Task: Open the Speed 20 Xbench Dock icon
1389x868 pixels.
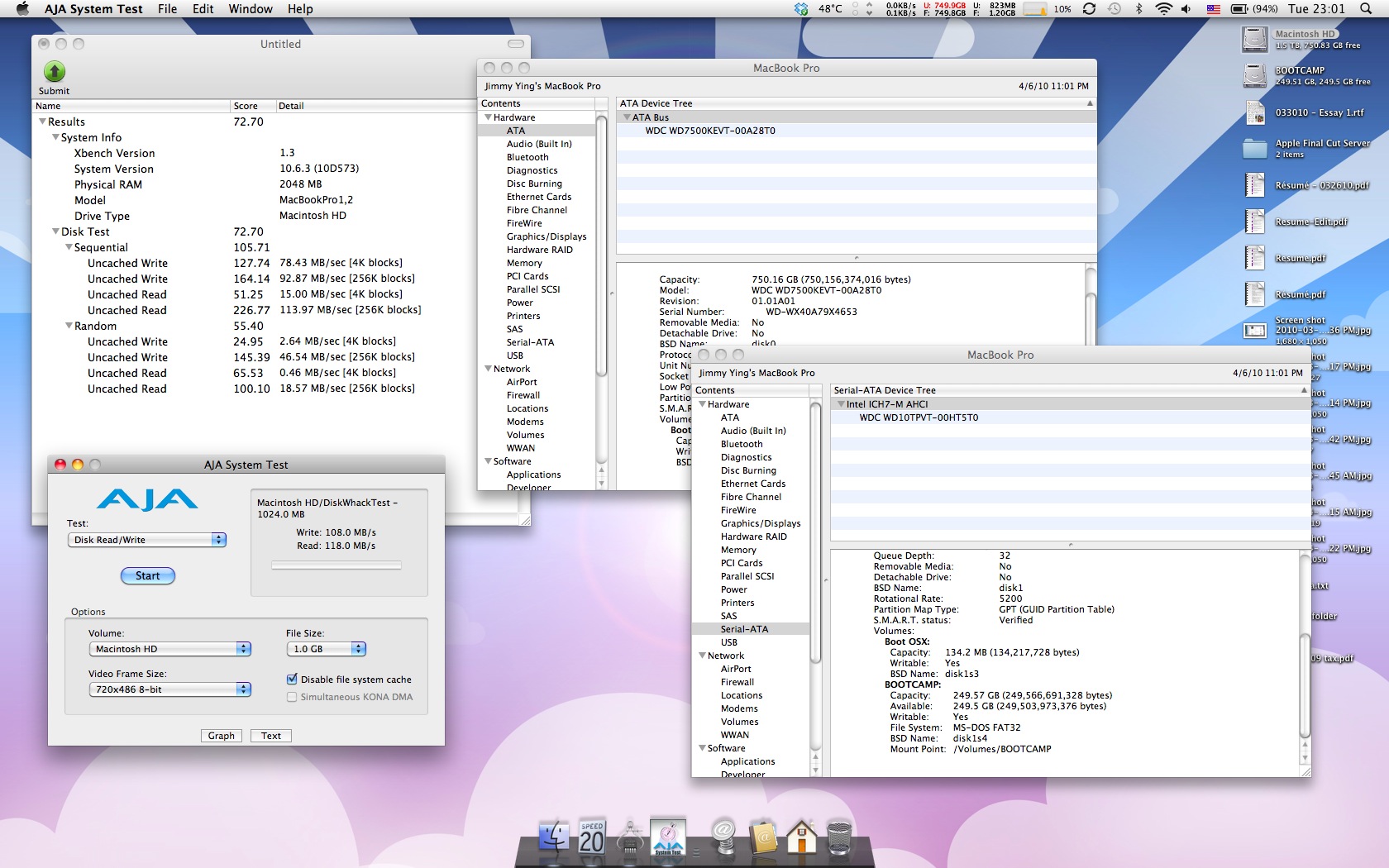Action: pyautogui.click(x=592, y=837)
